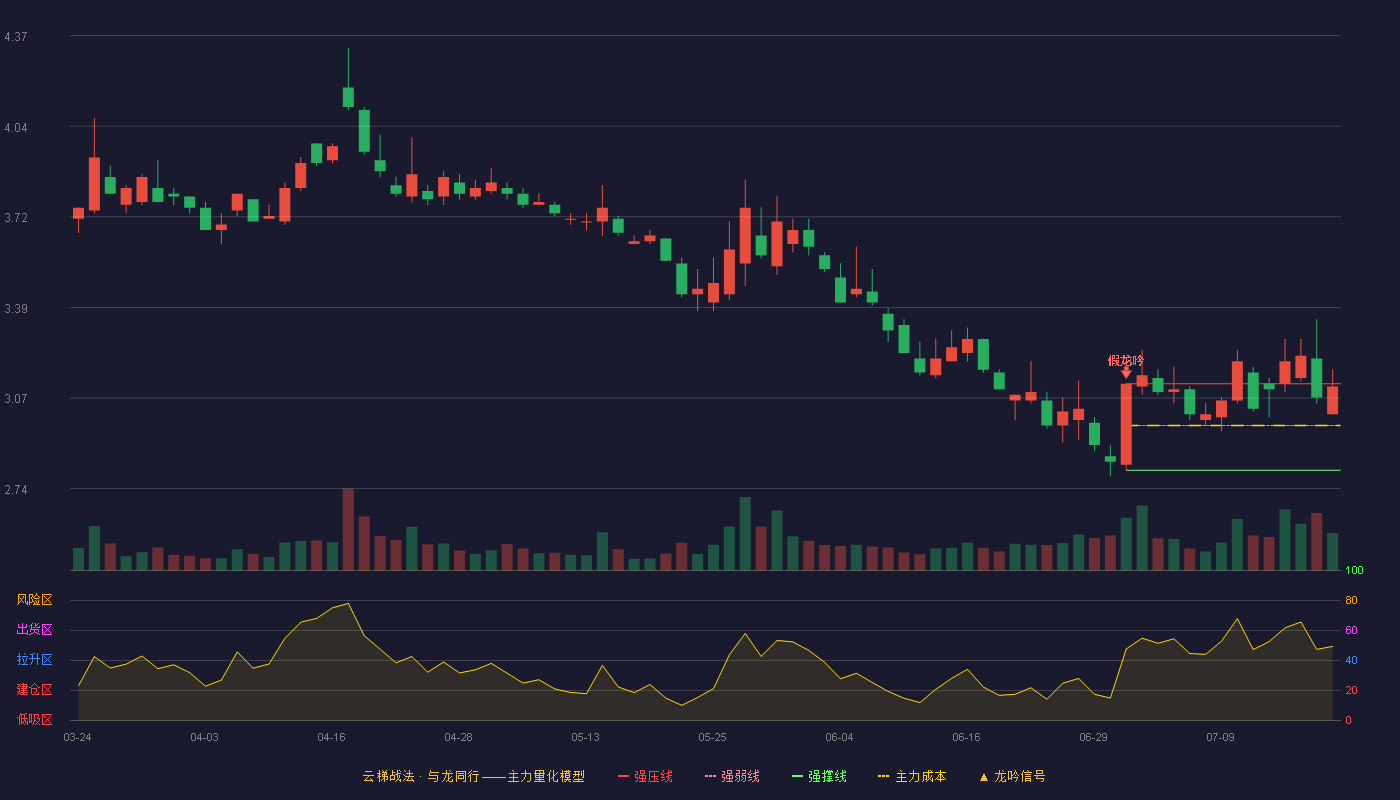Click the blue 40 indicator scale value
Image resolution: width=1400 pixels, height=800 pixels.
click(1351, 660)
